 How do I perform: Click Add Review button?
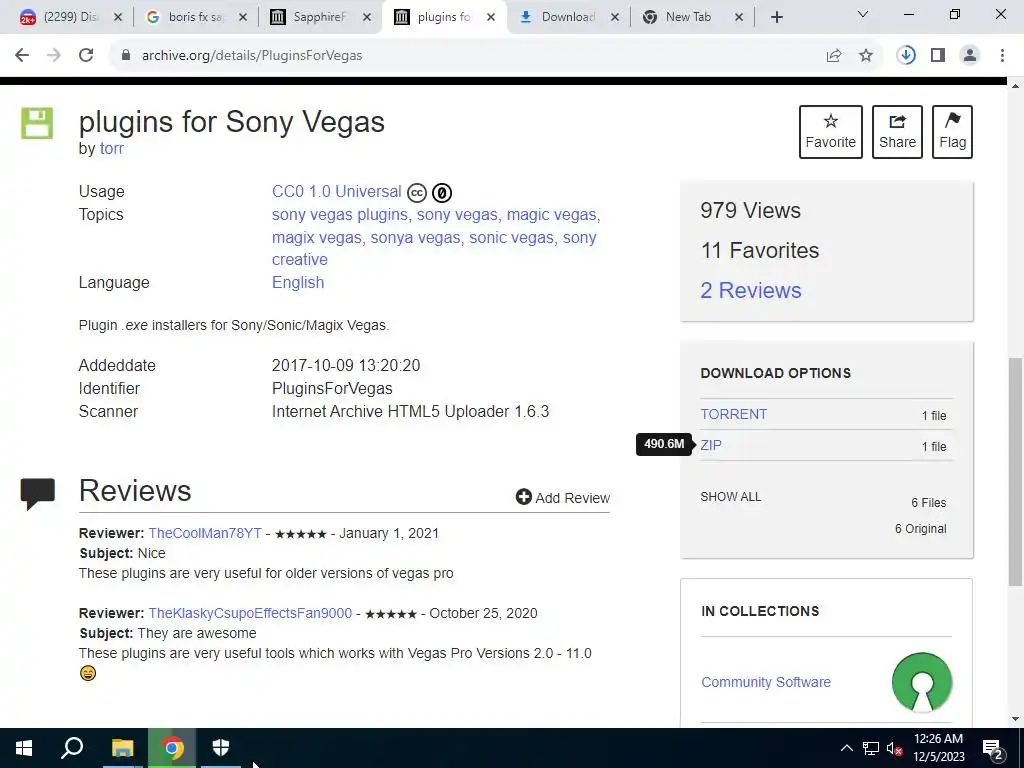pos(562,498)
